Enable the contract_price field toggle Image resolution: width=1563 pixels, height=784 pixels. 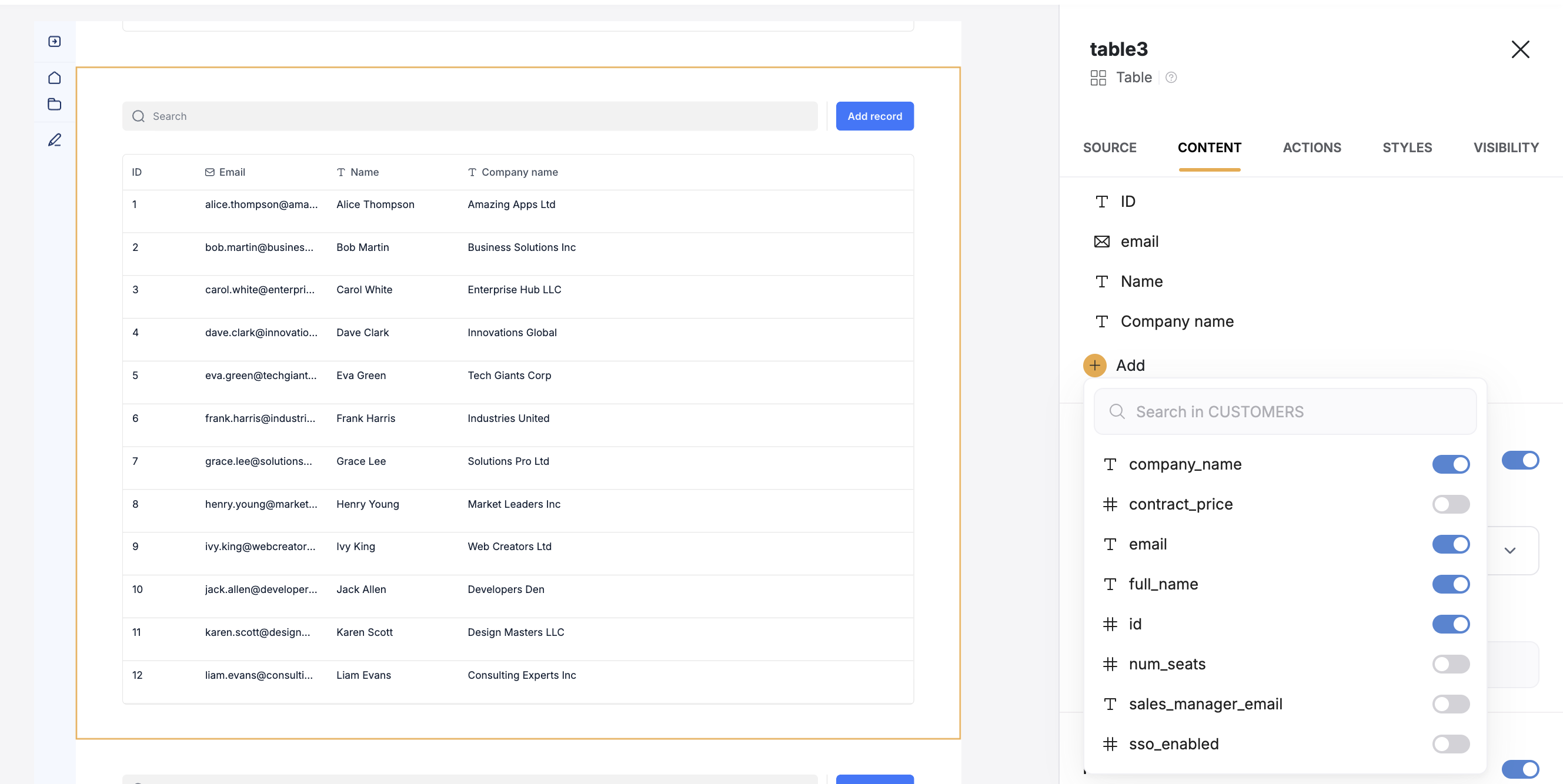[x=1451, y=504]
